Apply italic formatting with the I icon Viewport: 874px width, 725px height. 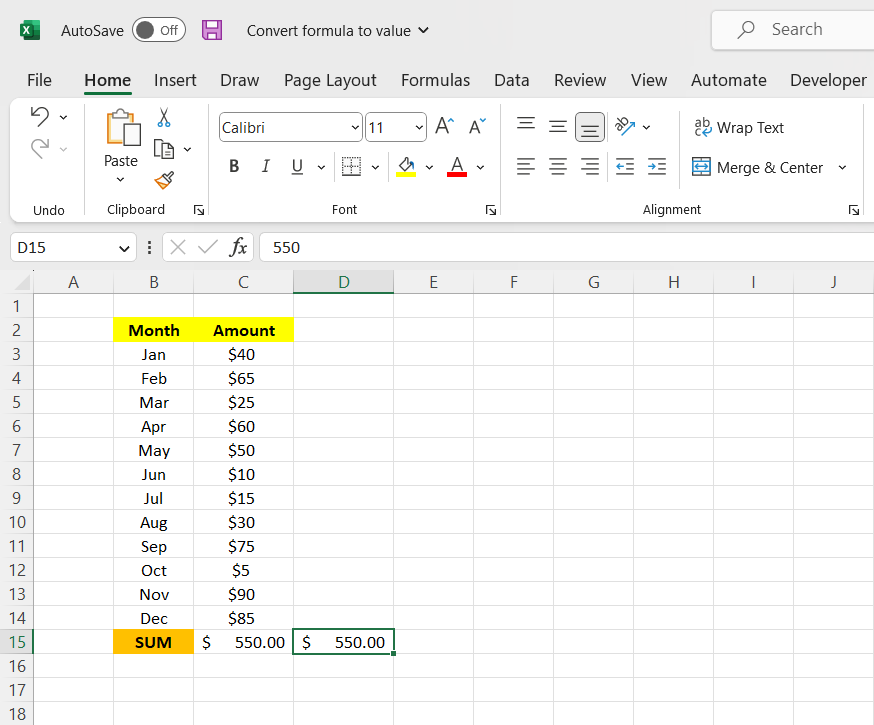(x=265, y=167)
